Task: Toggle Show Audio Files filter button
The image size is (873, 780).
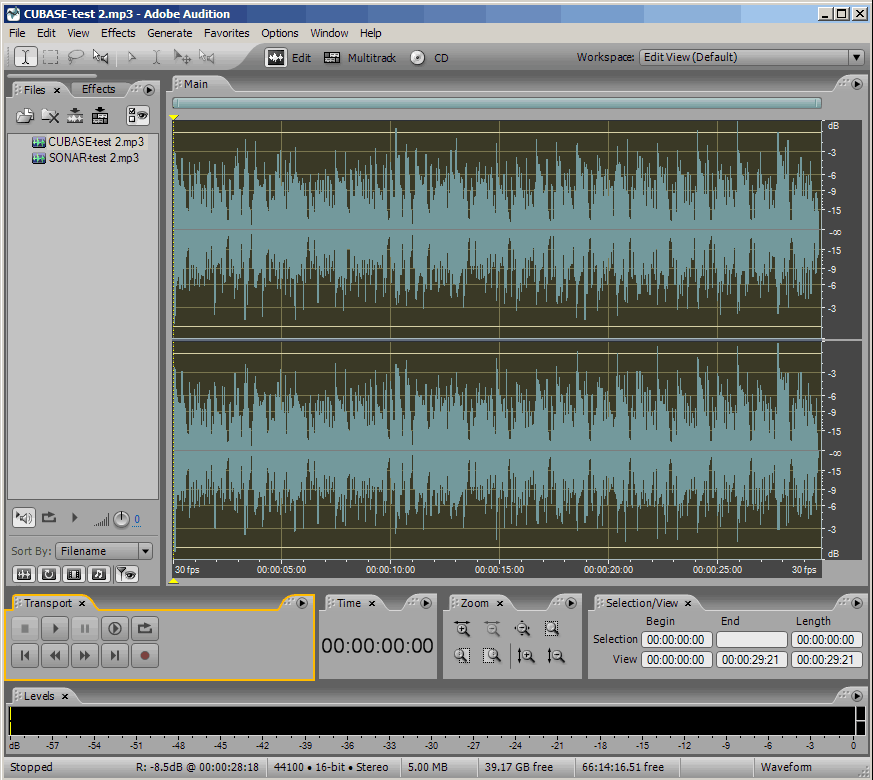Action: (x=23, y=574)
